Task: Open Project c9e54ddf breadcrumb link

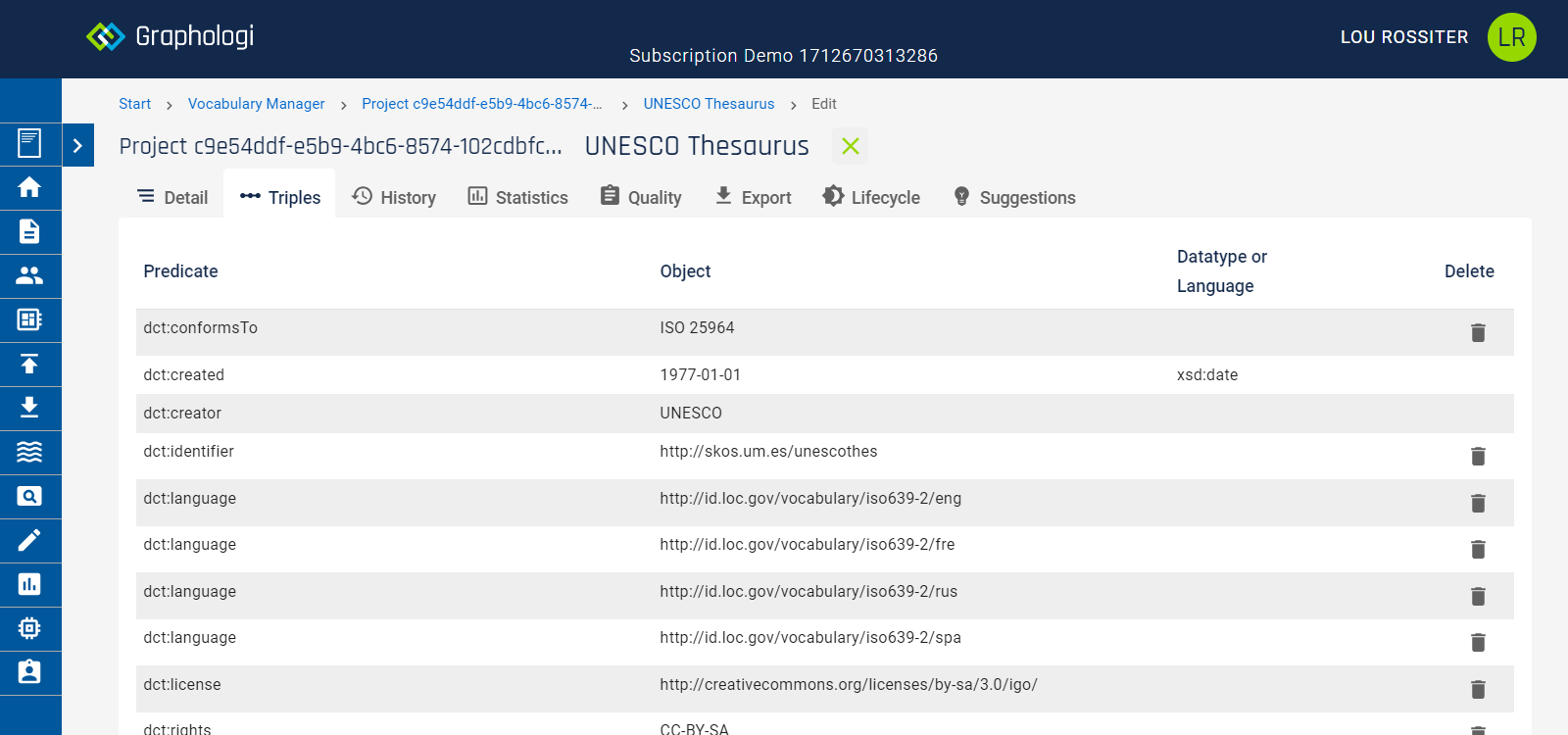Action: point(481,104)
